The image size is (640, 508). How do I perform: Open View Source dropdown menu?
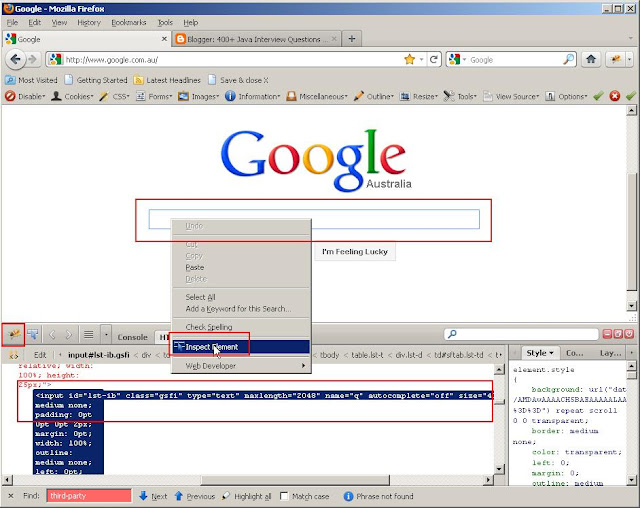(x=511, y=96)
